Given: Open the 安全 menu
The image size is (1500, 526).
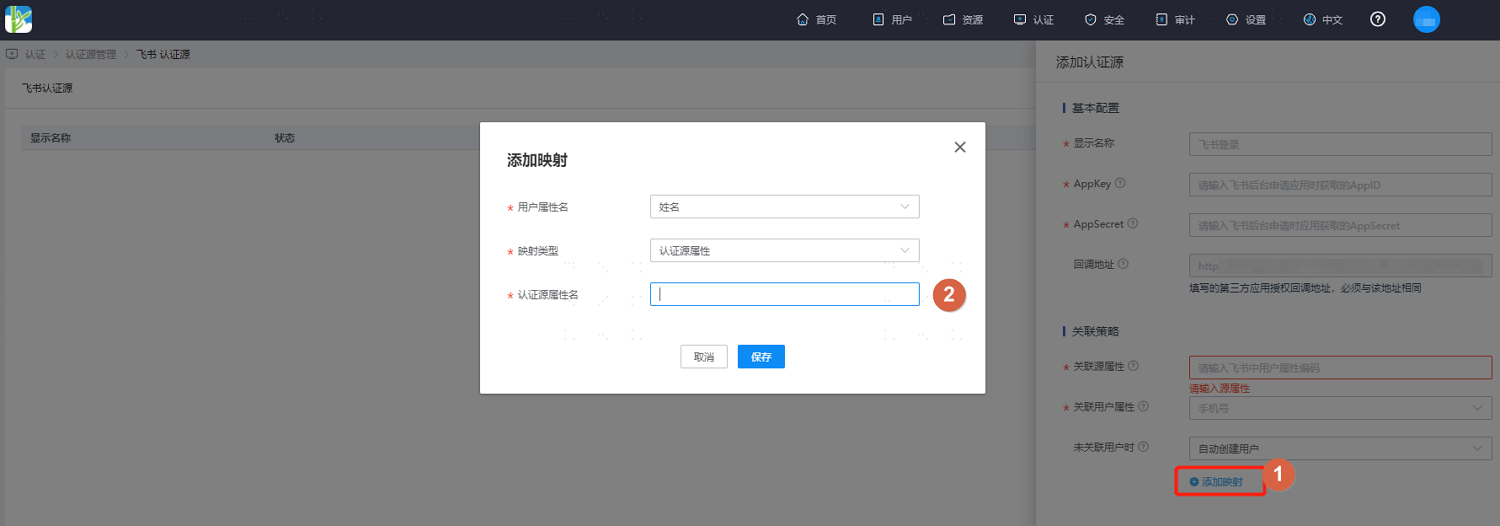Looking at the screenshot, I should coord(1105,20).
